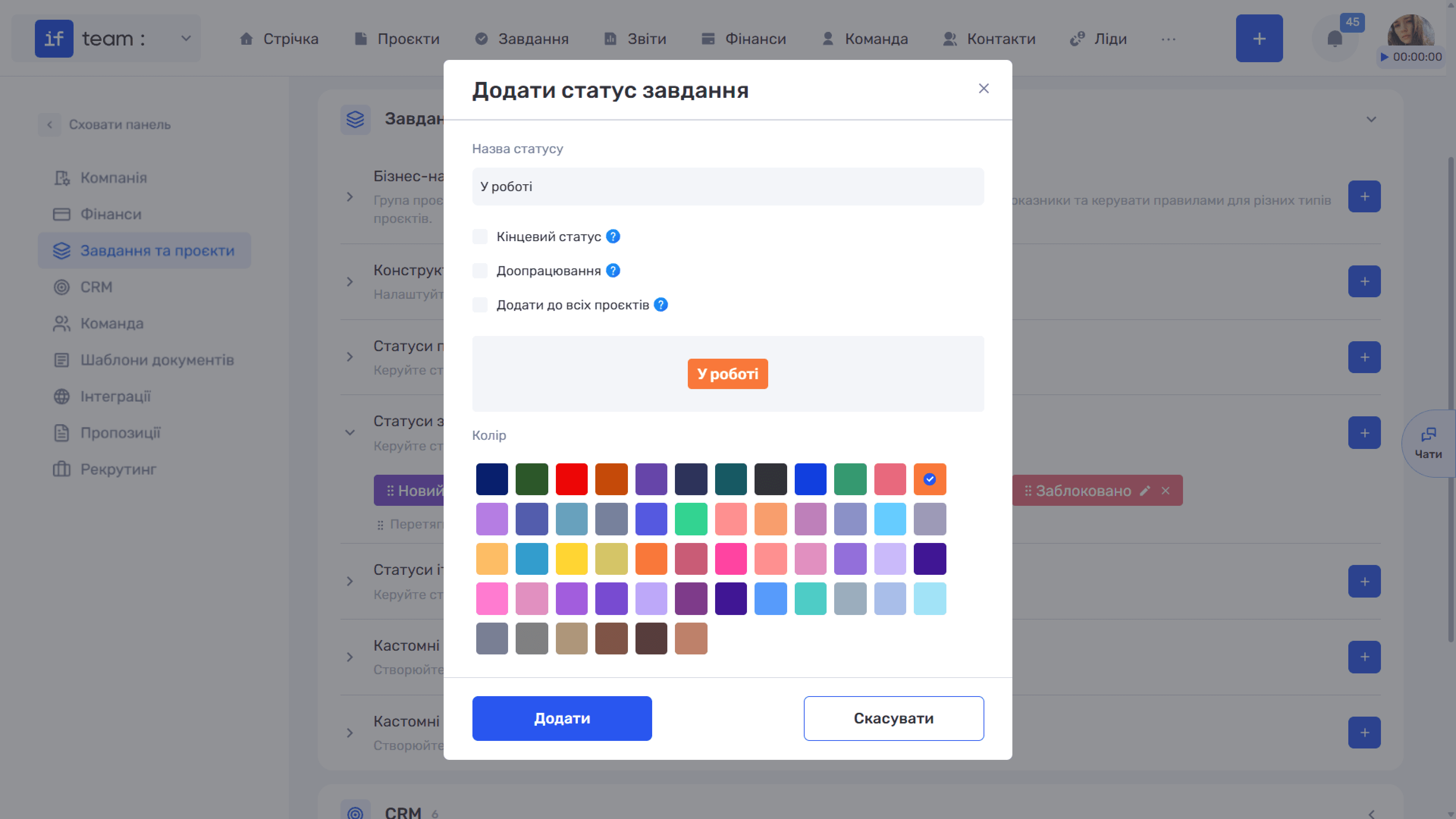This screenshot has width=1456, height=819.
Task: Delete the Заблоковано status
Action: (x=1166, y=491)
